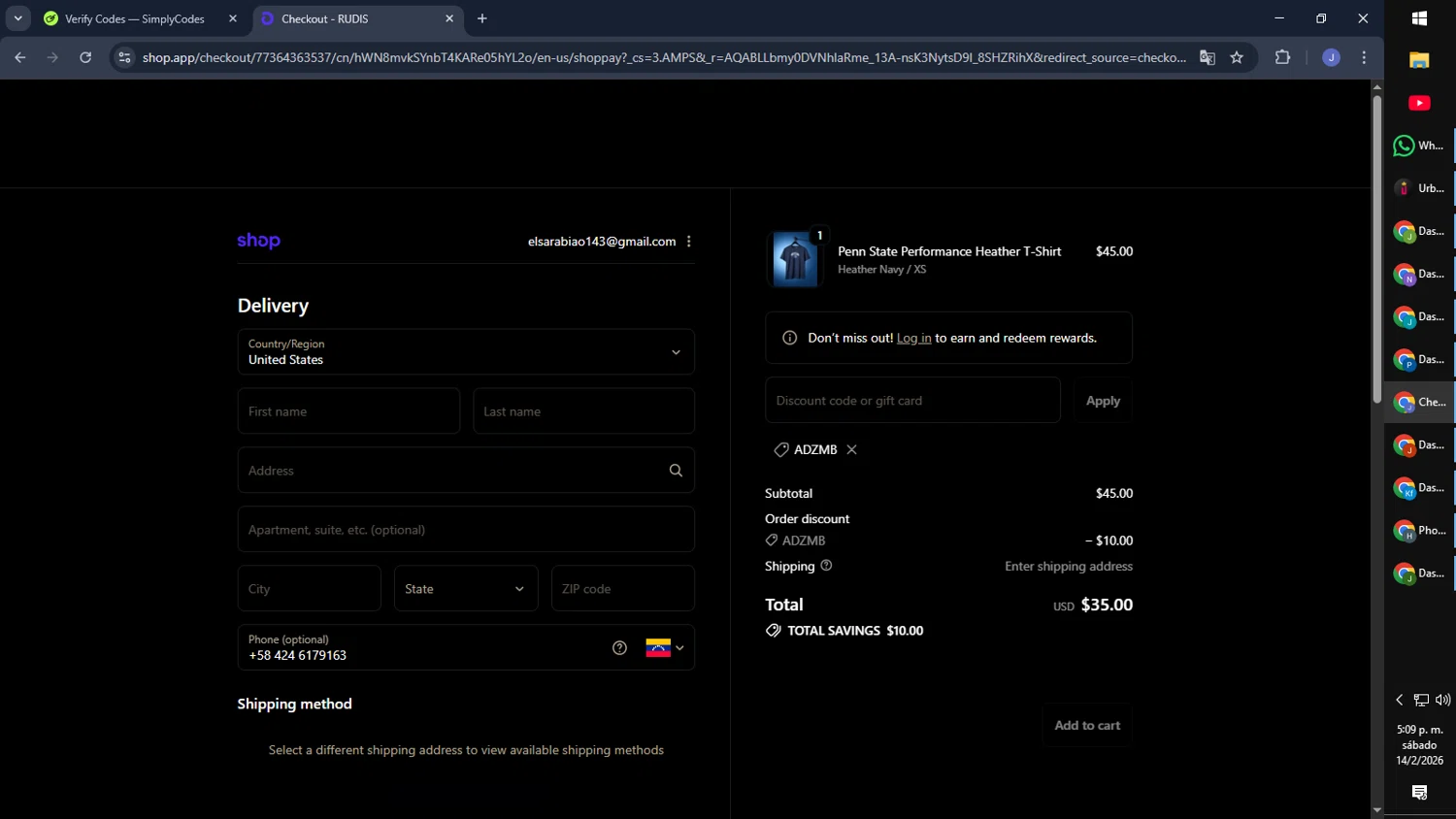Go back to the previous browser page
The height and width of the screenshot is (819, 1456).
pos(20,58)
